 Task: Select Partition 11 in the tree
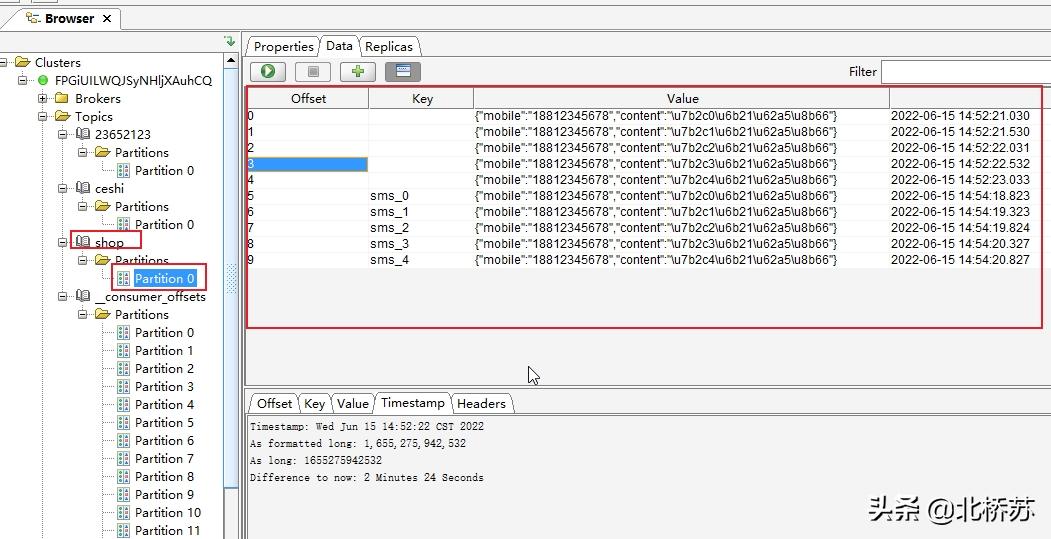168,530
